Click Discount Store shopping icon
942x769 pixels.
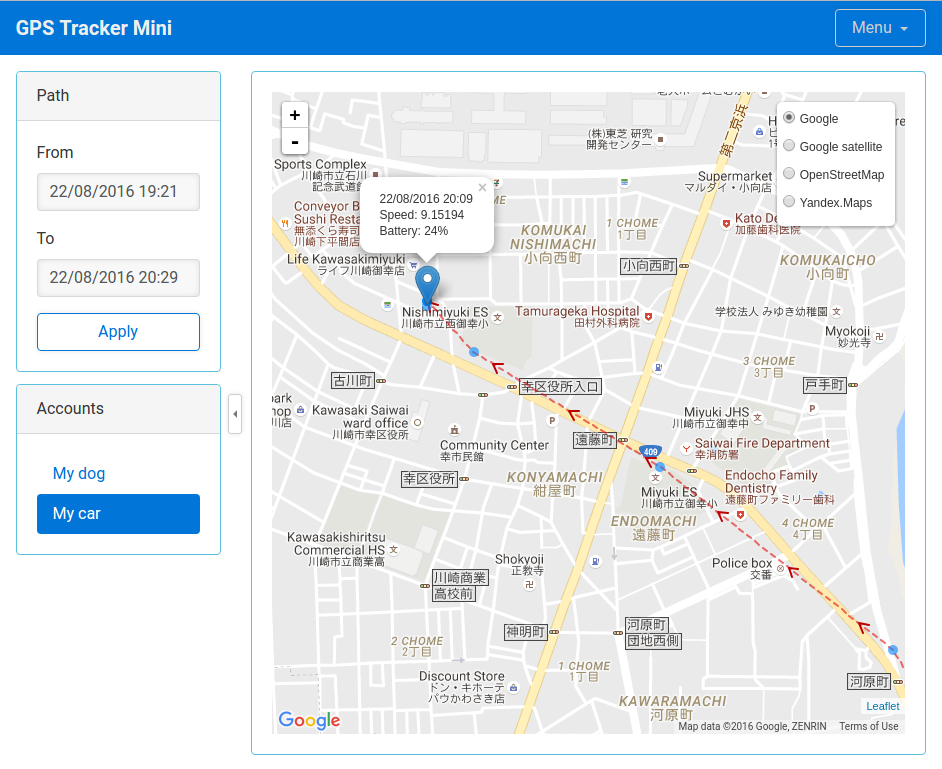pyautogui.click(x=513, y=688)
